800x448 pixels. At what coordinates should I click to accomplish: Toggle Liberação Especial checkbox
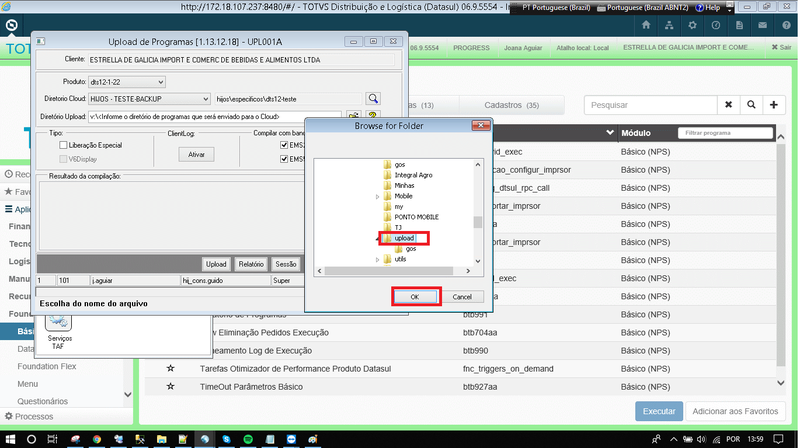point(63,145)
